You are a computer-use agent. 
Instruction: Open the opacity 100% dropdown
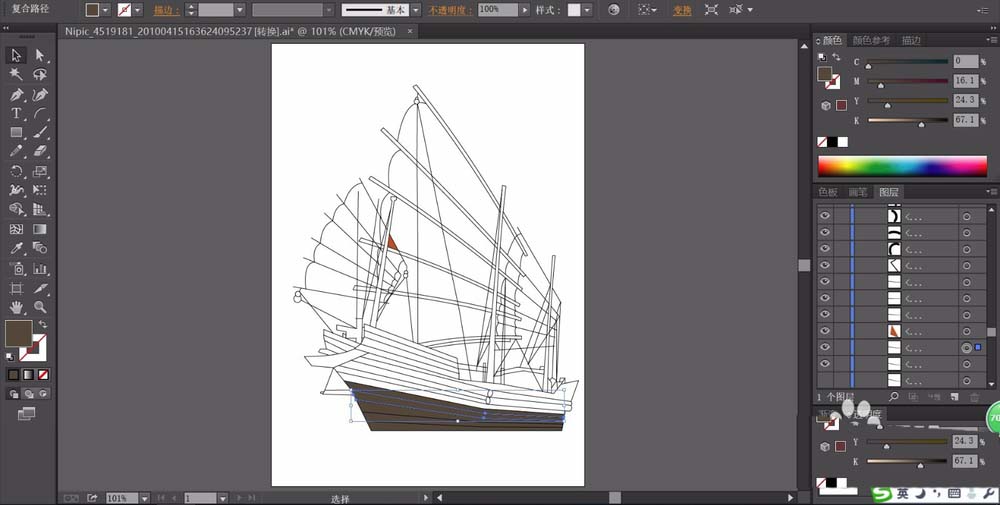(525, 10)
